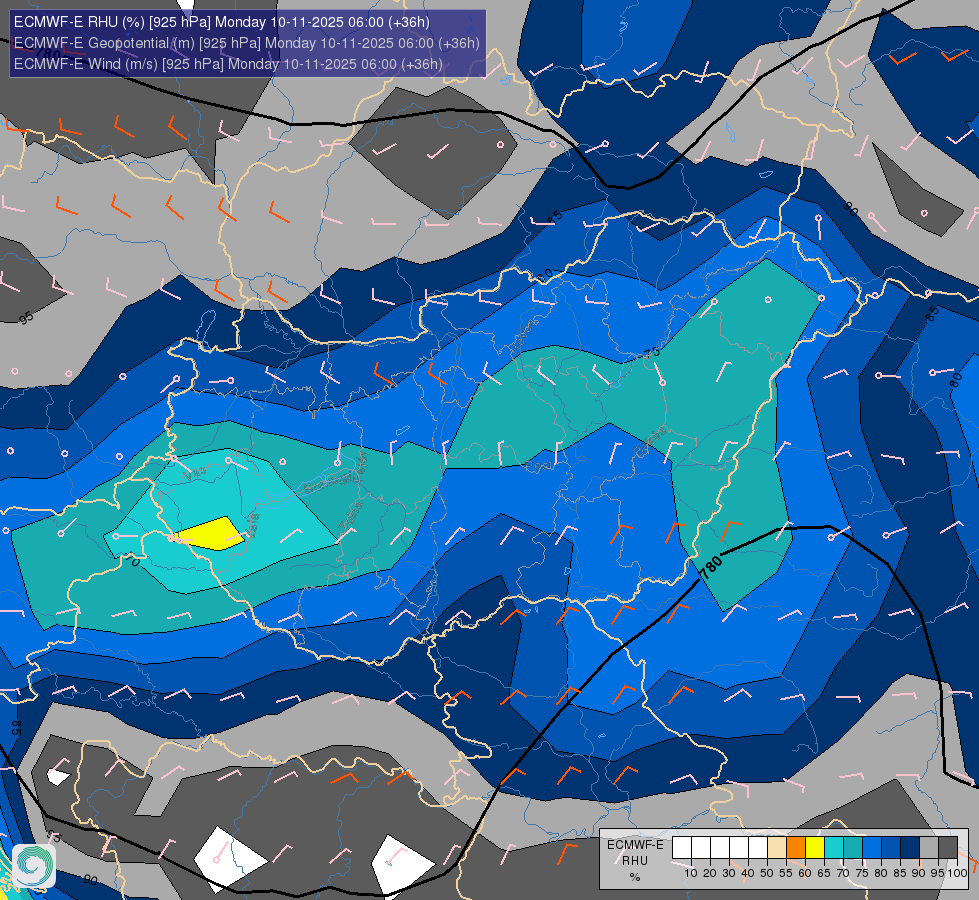Pick the teal 70–75 legend swatch
The height and width of the screenshot is (900, 979).
pyautogui.click(x=853, y=848)
